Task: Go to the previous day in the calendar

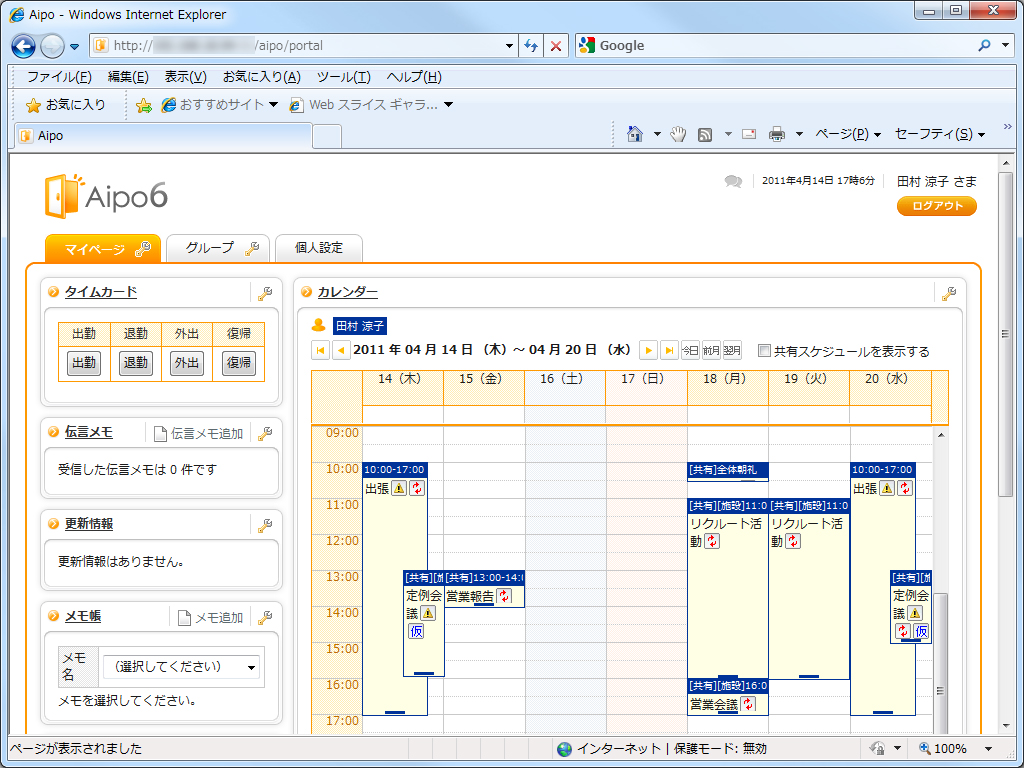Action: click(340, 351)
